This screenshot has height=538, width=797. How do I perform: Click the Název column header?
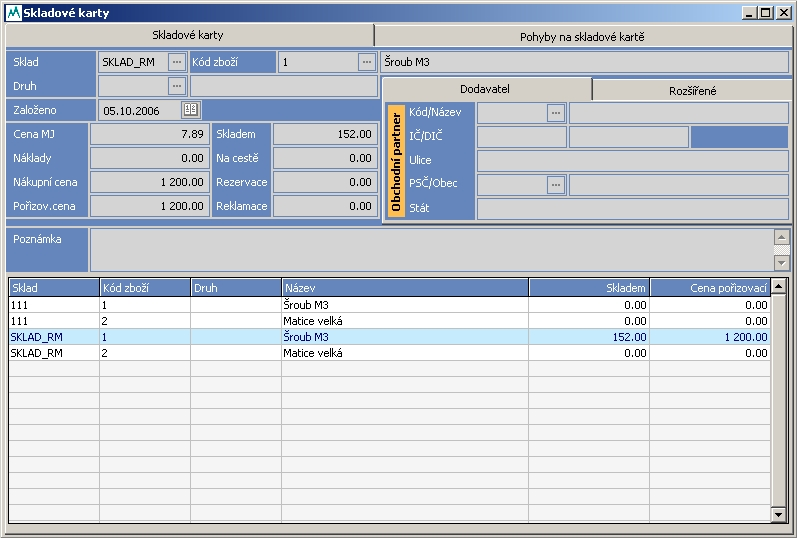click(404, 288)
